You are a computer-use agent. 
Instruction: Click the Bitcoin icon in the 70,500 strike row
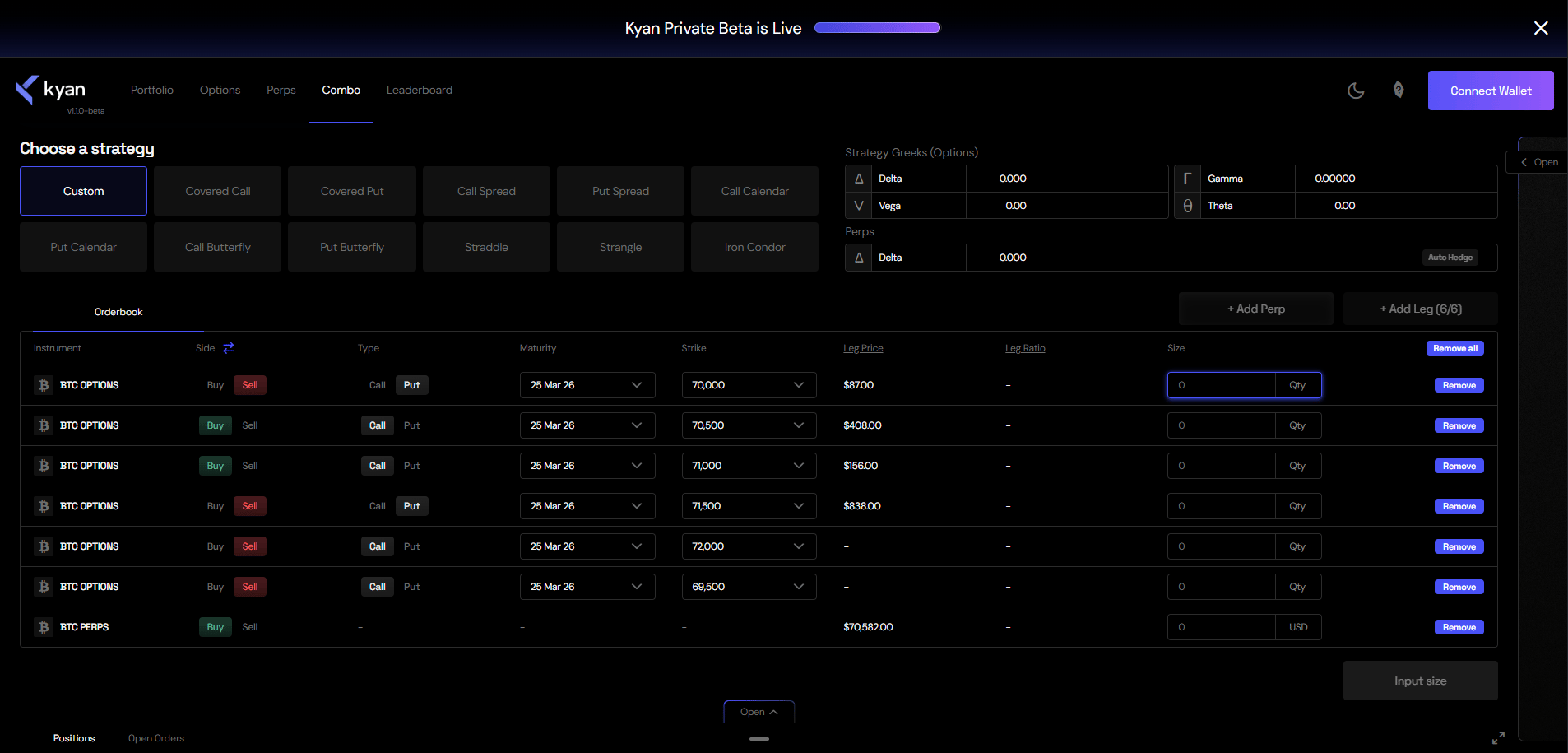tap(44, 425)
